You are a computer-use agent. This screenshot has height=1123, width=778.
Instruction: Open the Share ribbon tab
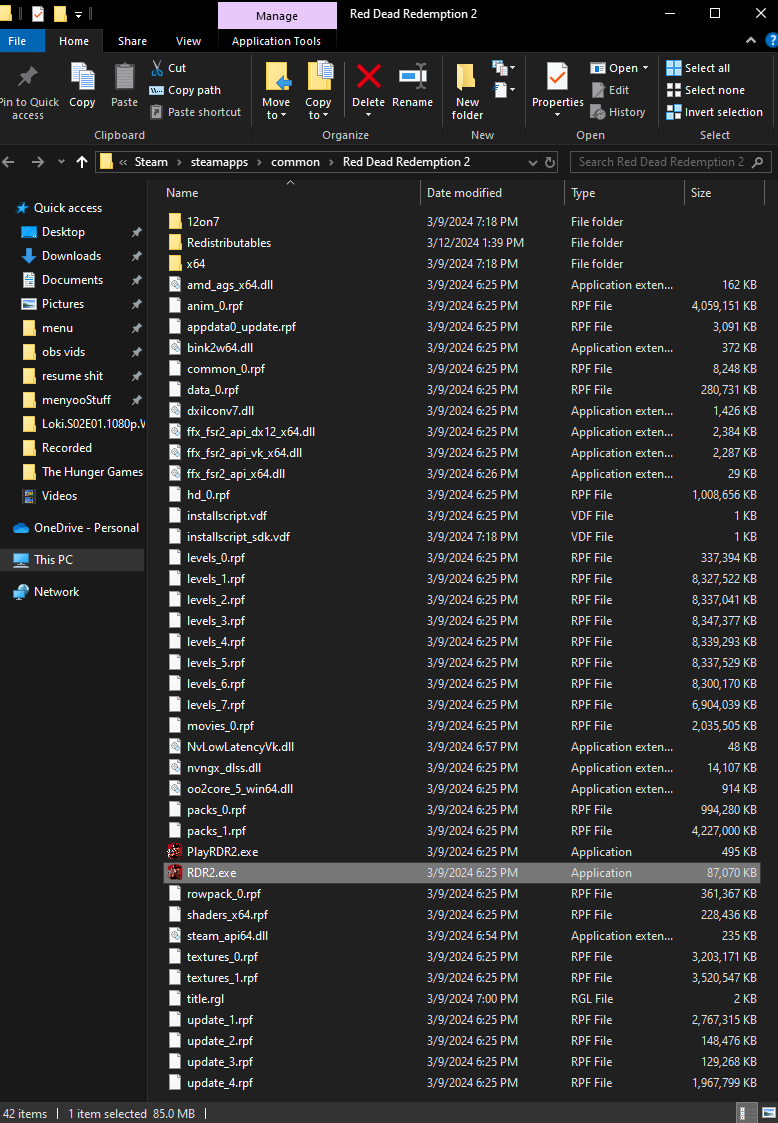133,42
